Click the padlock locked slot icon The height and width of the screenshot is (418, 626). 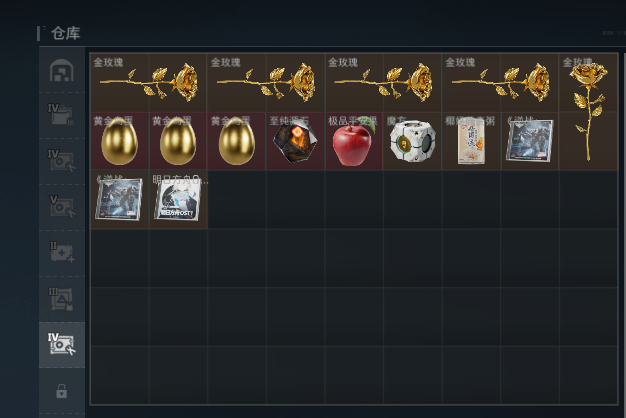click(61, 391)
